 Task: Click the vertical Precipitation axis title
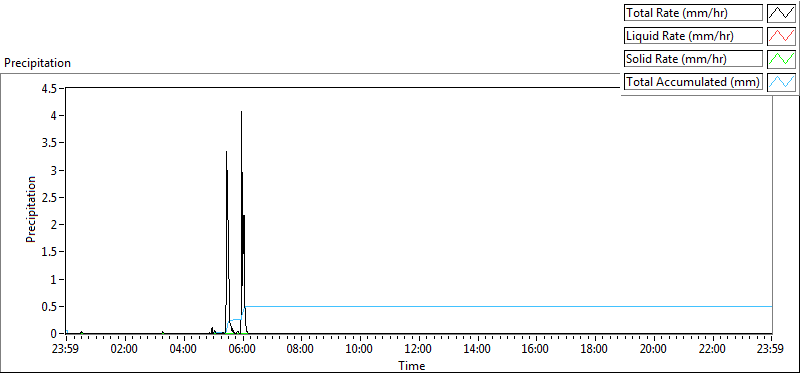31,210
